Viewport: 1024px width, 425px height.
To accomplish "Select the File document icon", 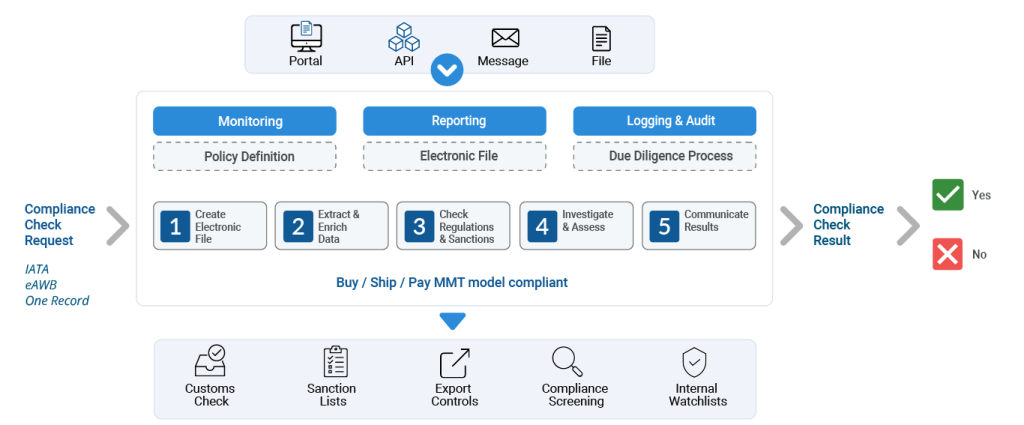I will pyautogui.click(x=601, y=39).
